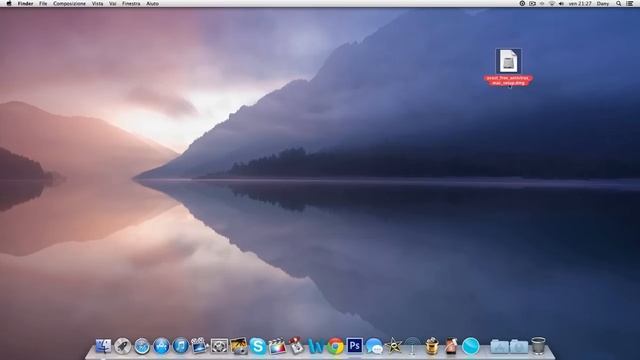Open the blue W app in Dock
This screenshot has width=640, height=360.
[316, 346]
